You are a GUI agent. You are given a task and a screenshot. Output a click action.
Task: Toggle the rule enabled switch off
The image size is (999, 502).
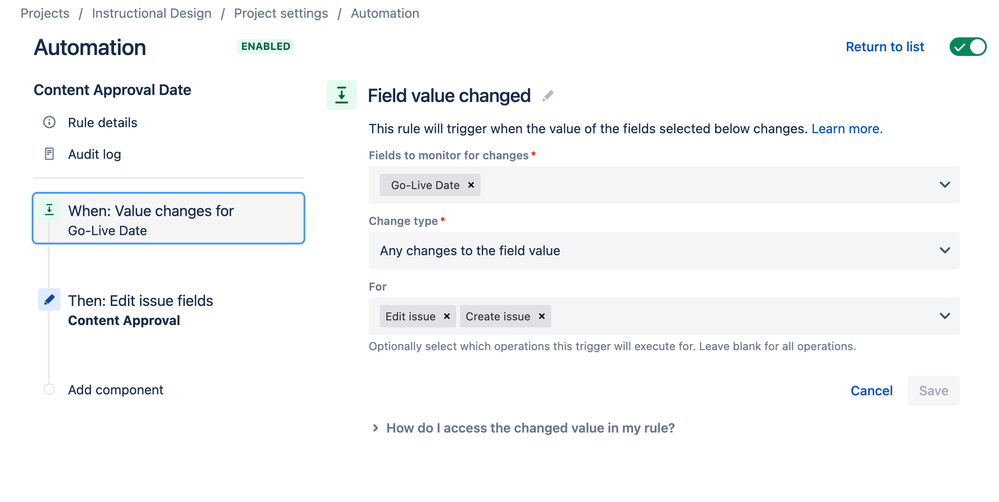[x=967, y=47]
